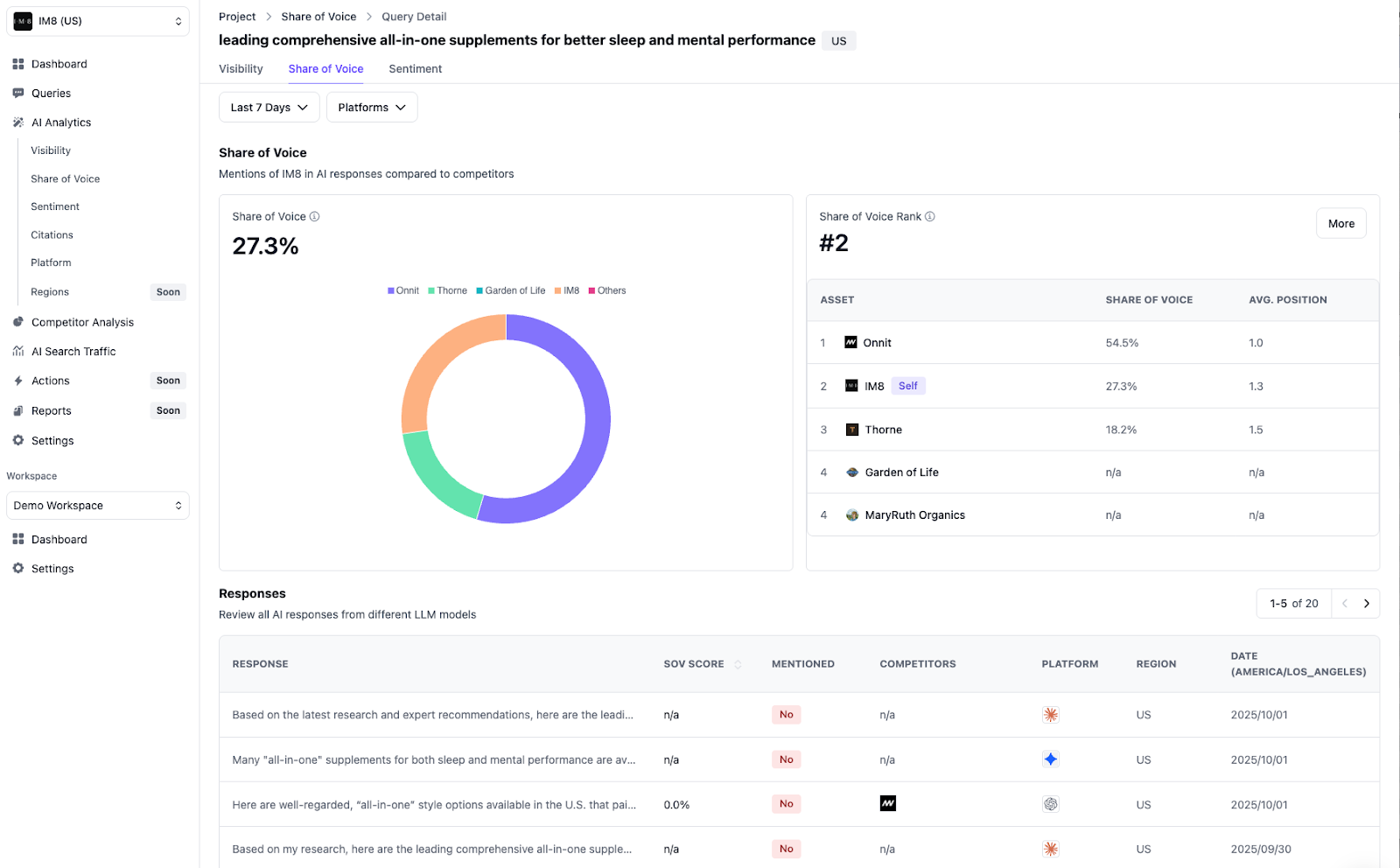Open AI Search Traffic using its chart icon
Screen dimensions: 1400x868
(18, 351)
